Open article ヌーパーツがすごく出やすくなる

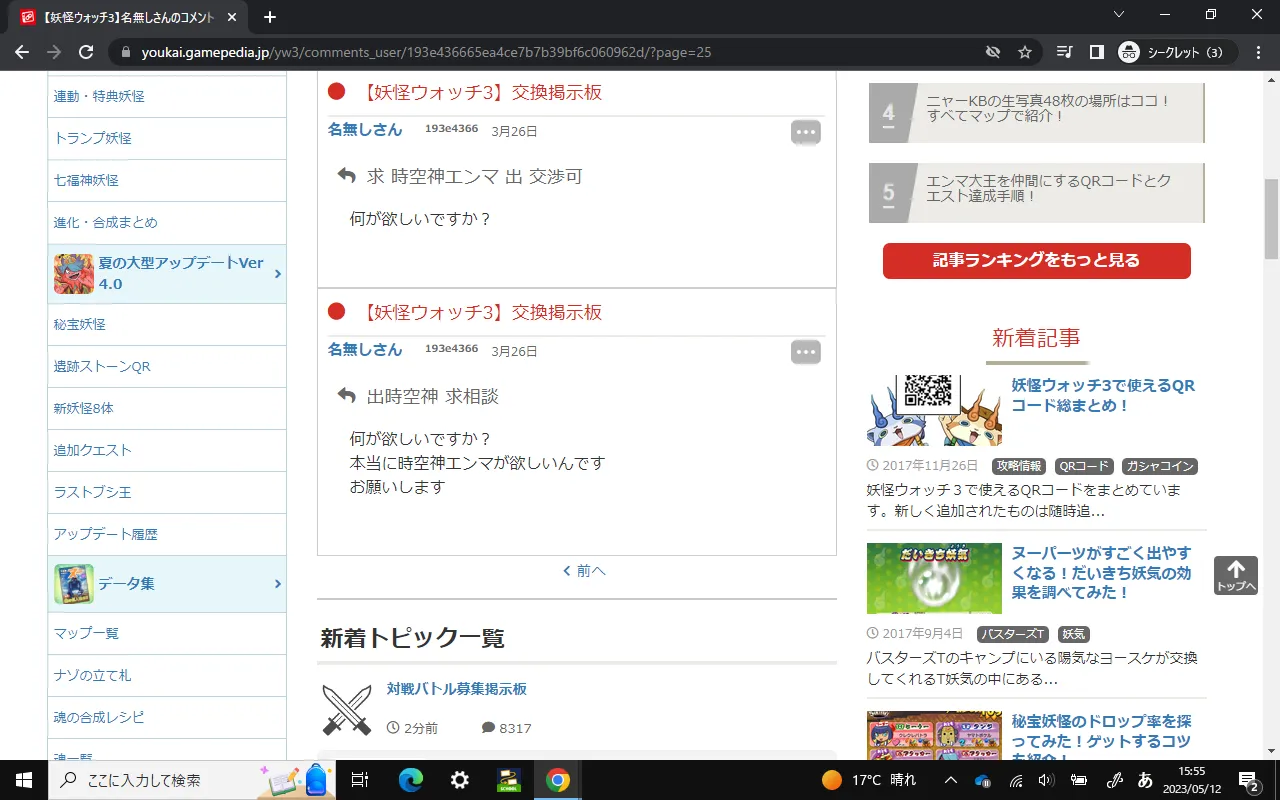pyautogui.click(x=1102, y=573)
